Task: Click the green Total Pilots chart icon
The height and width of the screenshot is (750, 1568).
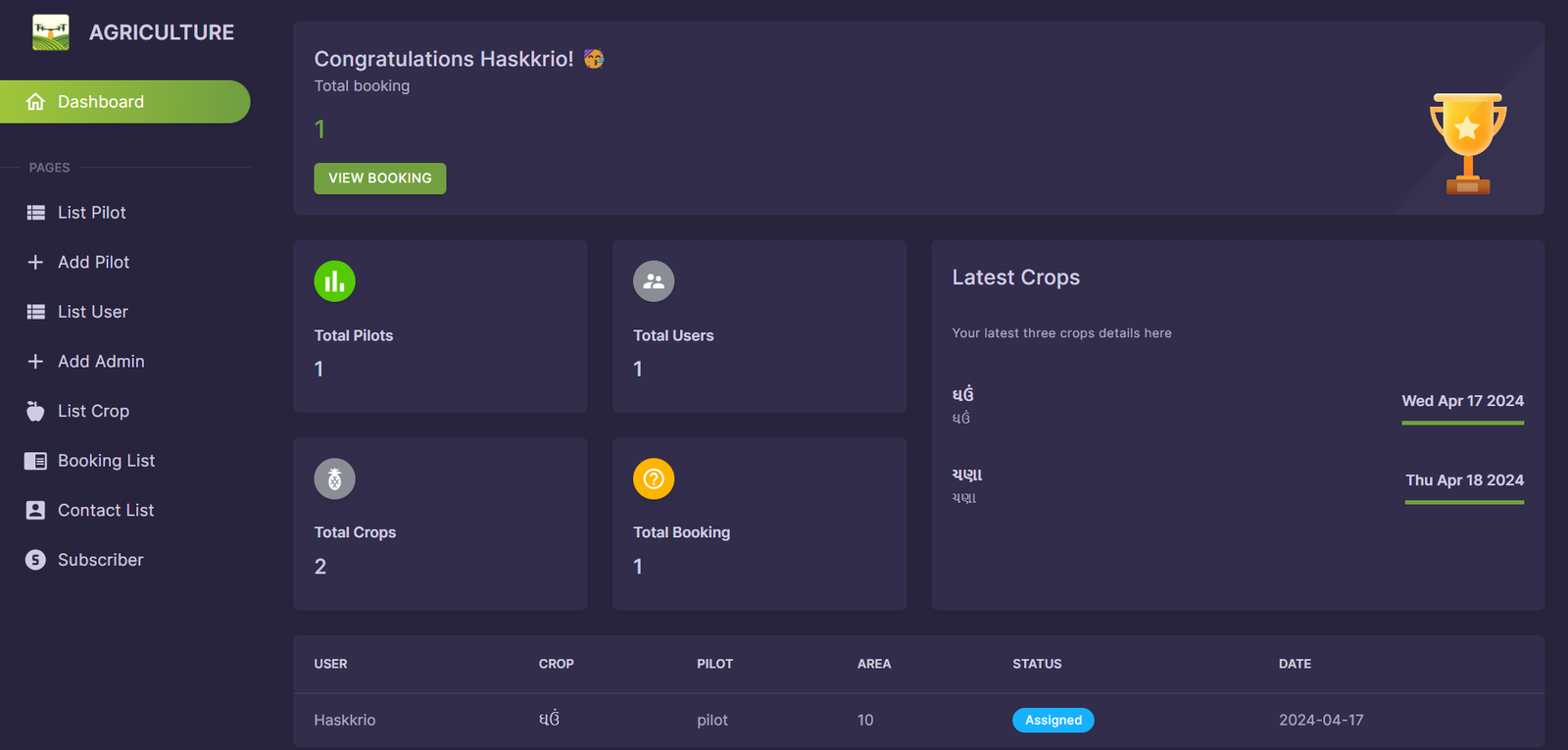Action: pyautogui.click(x=334, y=281)
